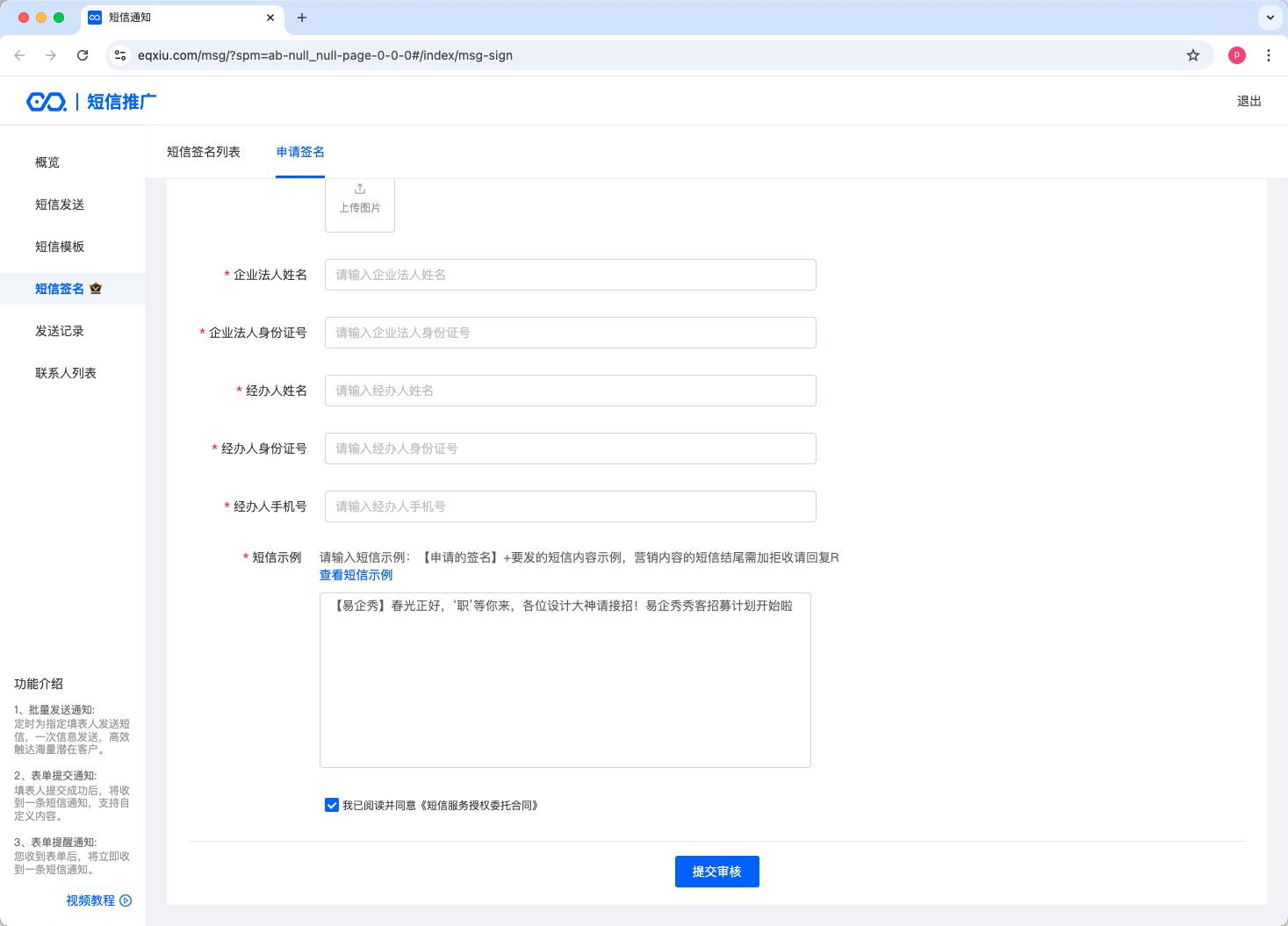Screen dimensions: 1288x926
Task: Go to 发送记录 in the sidebar
Action: click(x=60, y=331)
